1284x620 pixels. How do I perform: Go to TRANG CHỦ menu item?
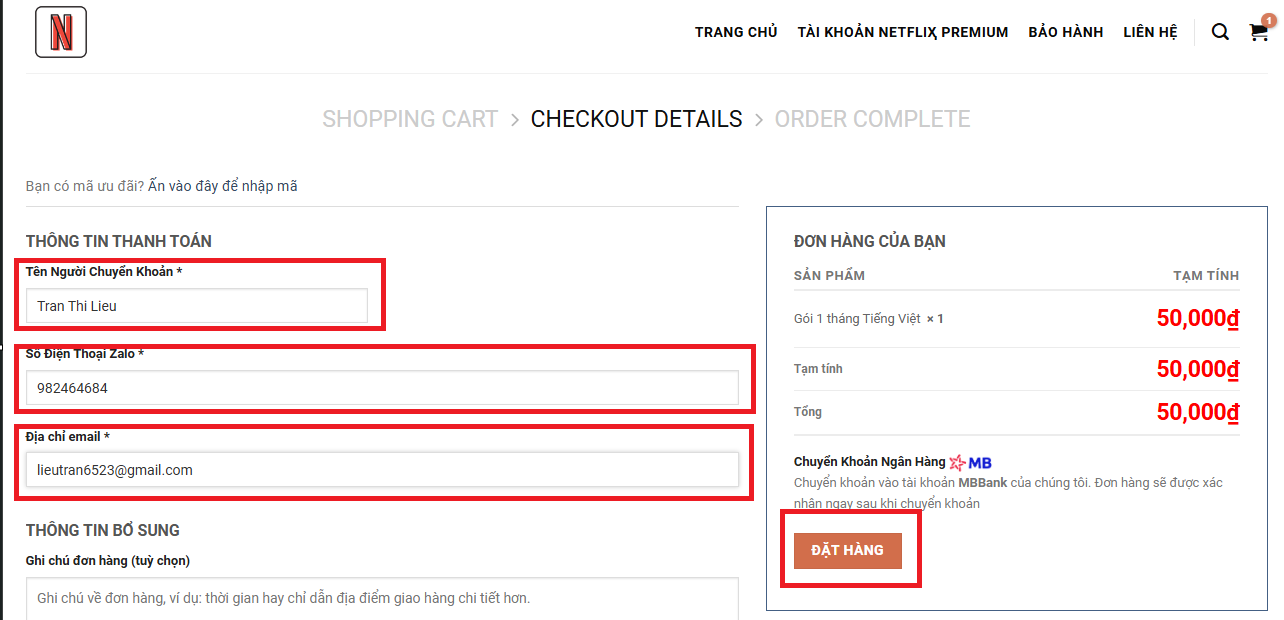click(736, 32)
